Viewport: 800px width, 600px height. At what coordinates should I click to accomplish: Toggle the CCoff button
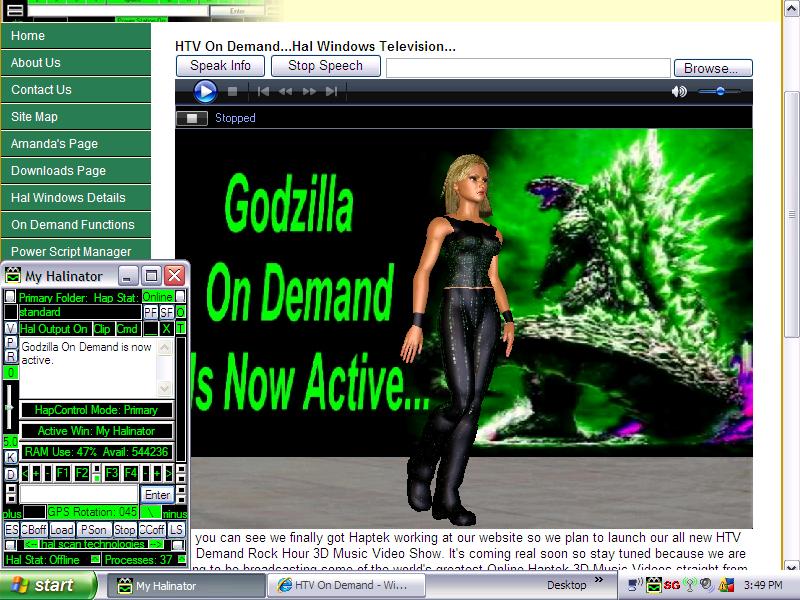(x=152, y=530)
